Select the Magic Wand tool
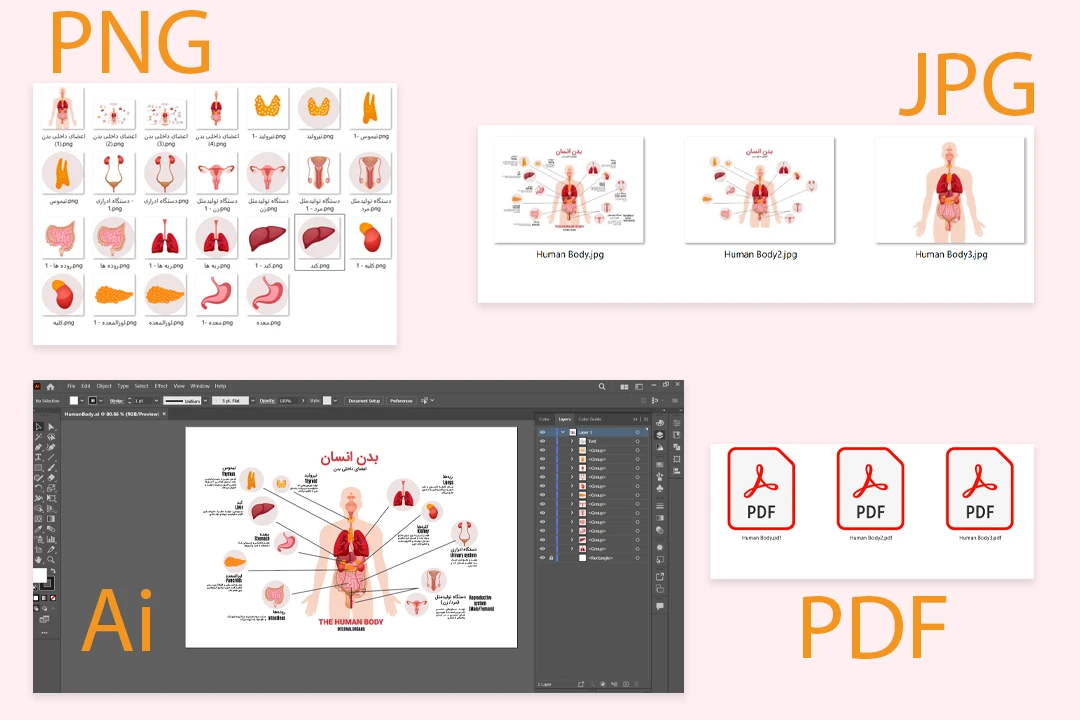Viewport: 1080px width, 720px height. (38, 436)
